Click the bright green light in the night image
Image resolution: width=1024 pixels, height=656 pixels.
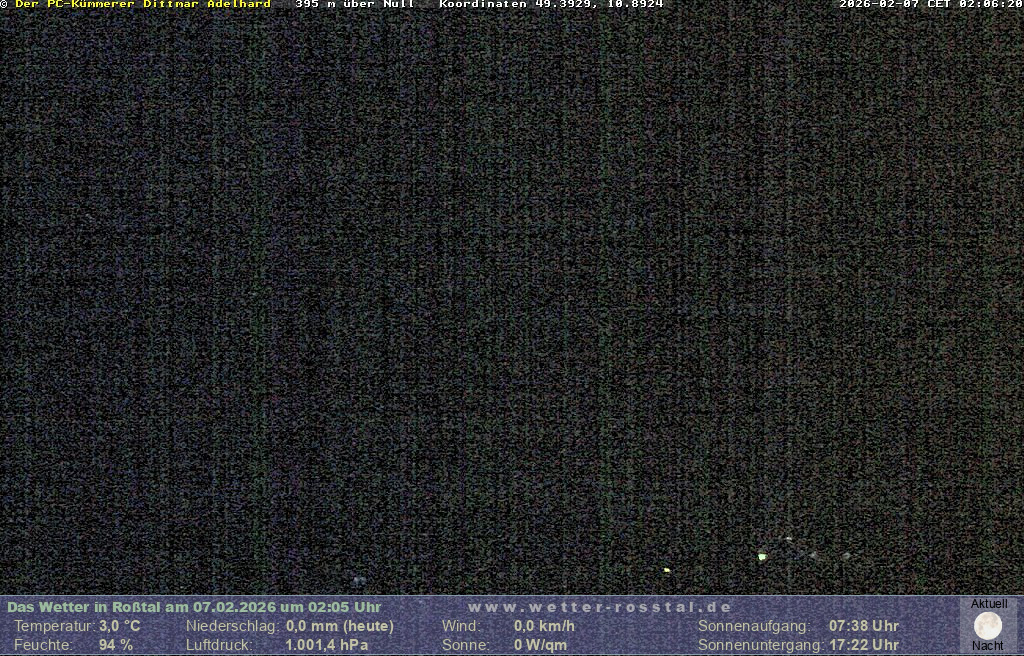(762, 556)
